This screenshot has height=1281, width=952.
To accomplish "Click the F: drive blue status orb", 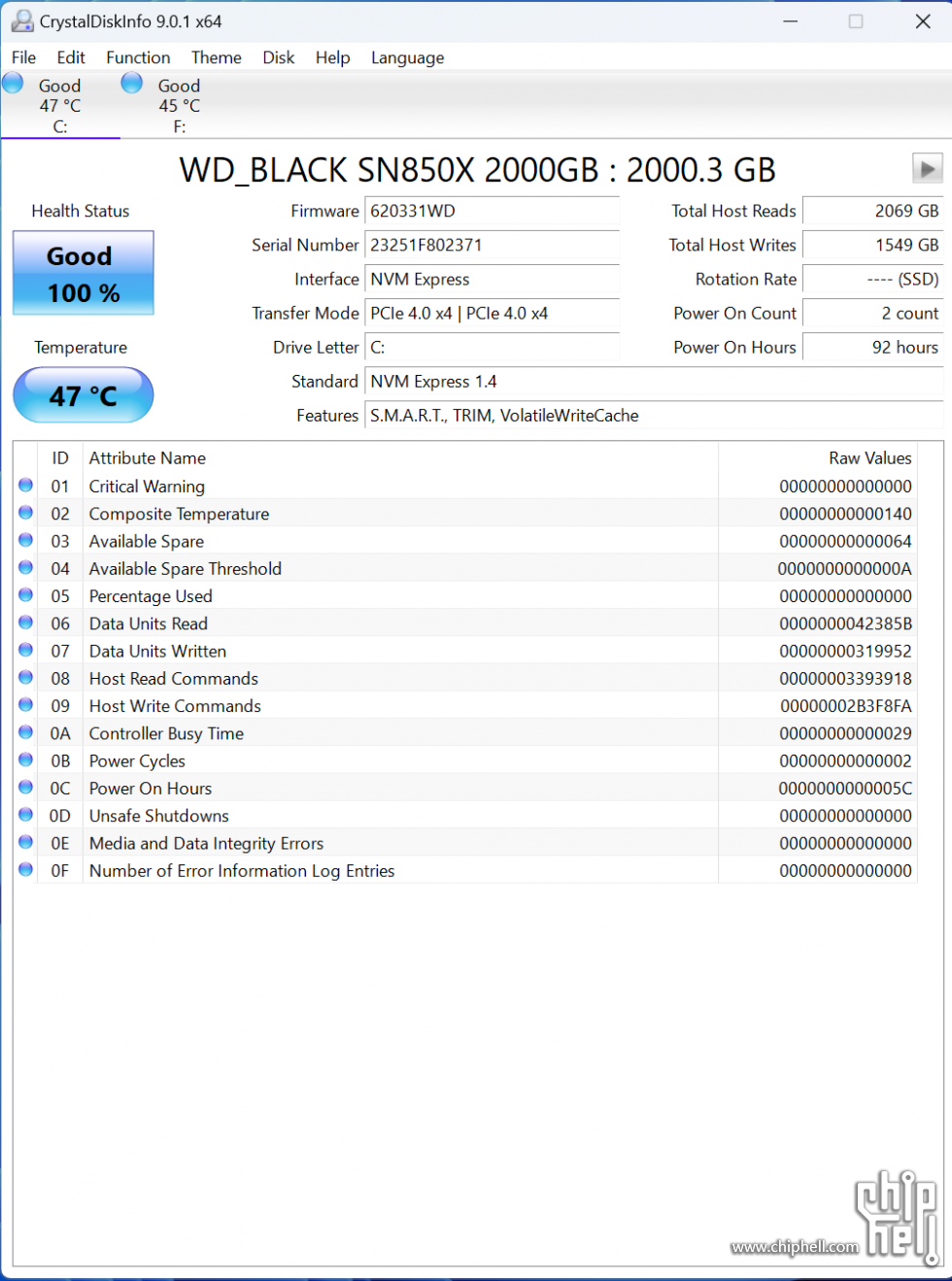I will (x=132, y=84).
